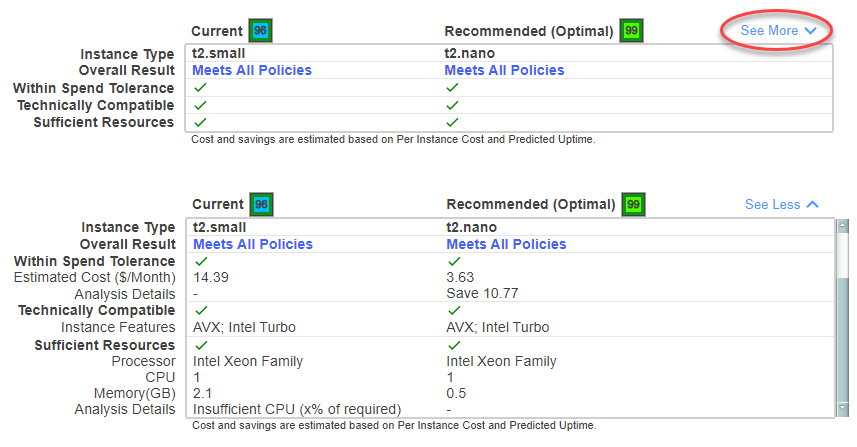Expand details with the See More link

tap(778, 31)
